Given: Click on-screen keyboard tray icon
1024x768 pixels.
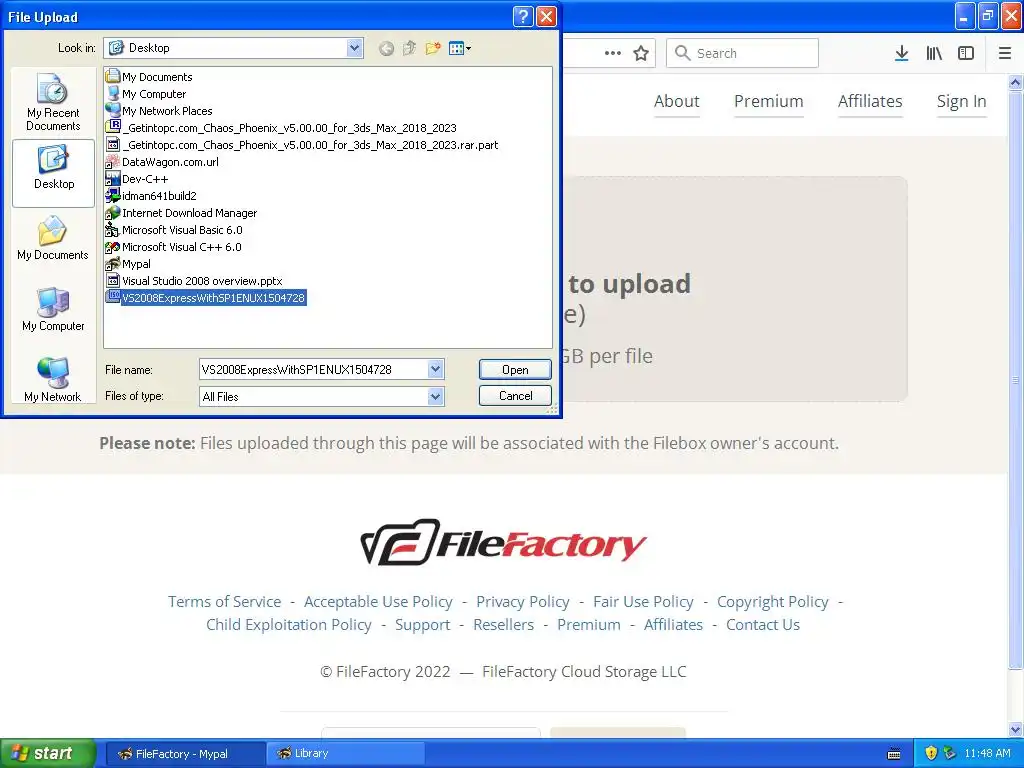Looking at the screenshot, I should [894, 754].
